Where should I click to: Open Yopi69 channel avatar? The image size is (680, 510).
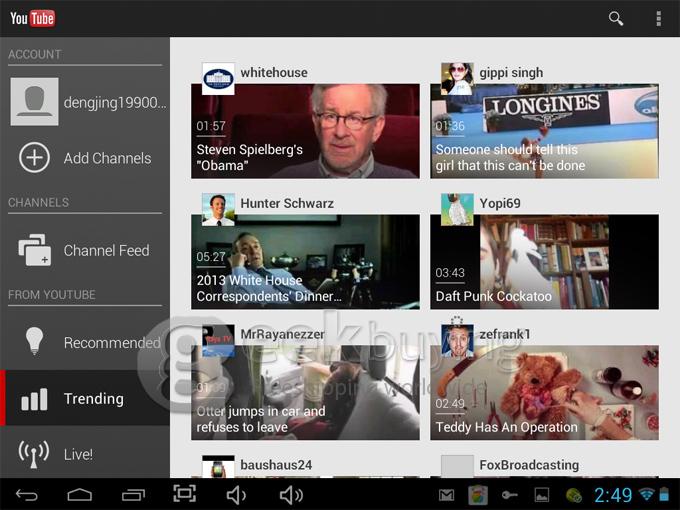click(x=457, y=209)
